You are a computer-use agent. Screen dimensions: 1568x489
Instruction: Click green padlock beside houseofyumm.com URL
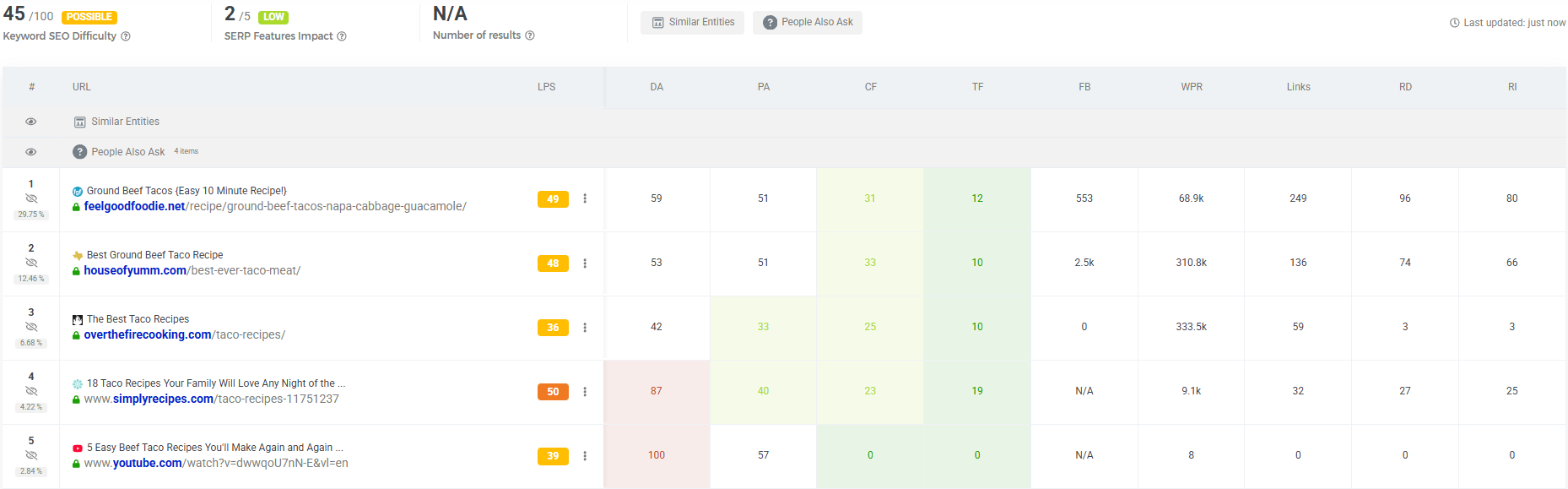tap(76, 271)
